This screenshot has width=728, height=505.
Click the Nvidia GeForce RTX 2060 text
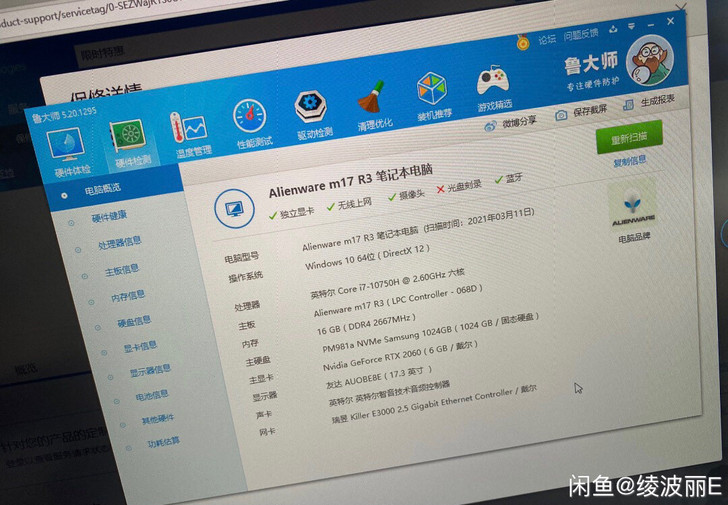coord(401,357)
